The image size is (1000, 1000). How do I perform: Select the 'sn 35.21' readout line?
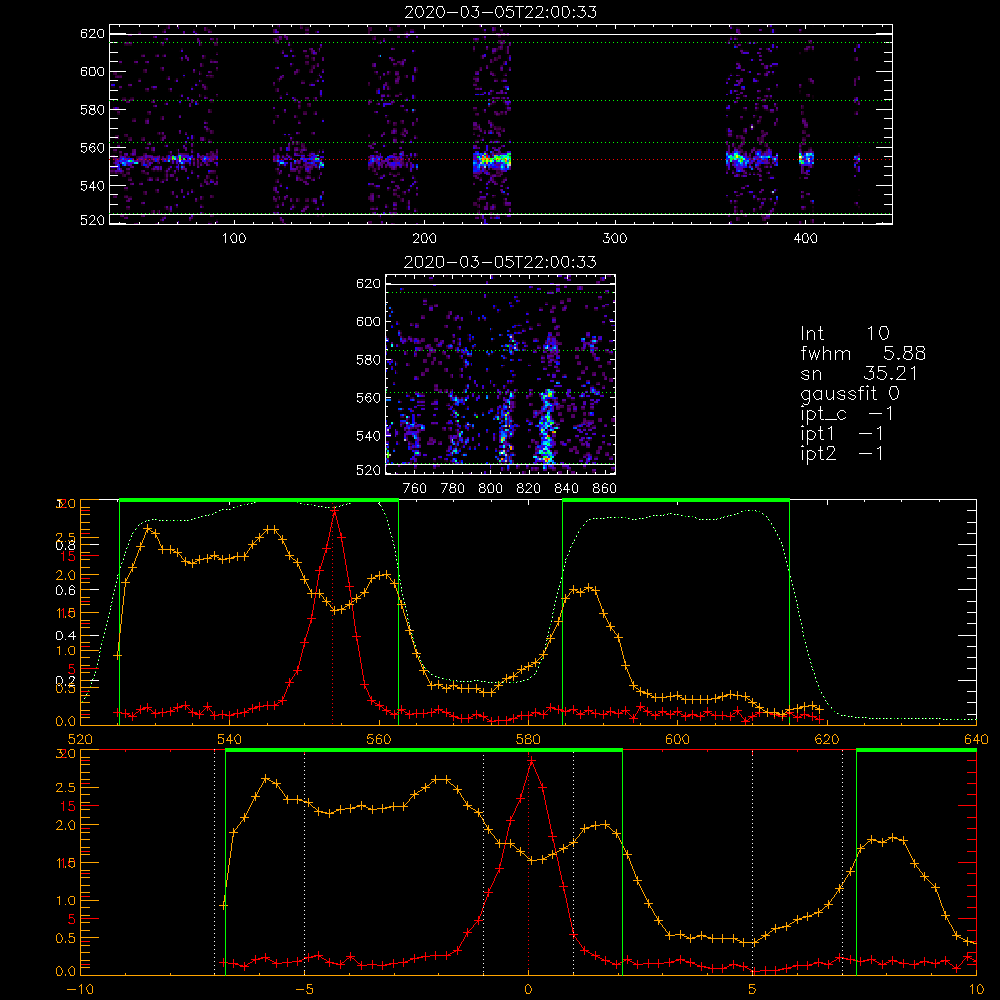(859, 373)
